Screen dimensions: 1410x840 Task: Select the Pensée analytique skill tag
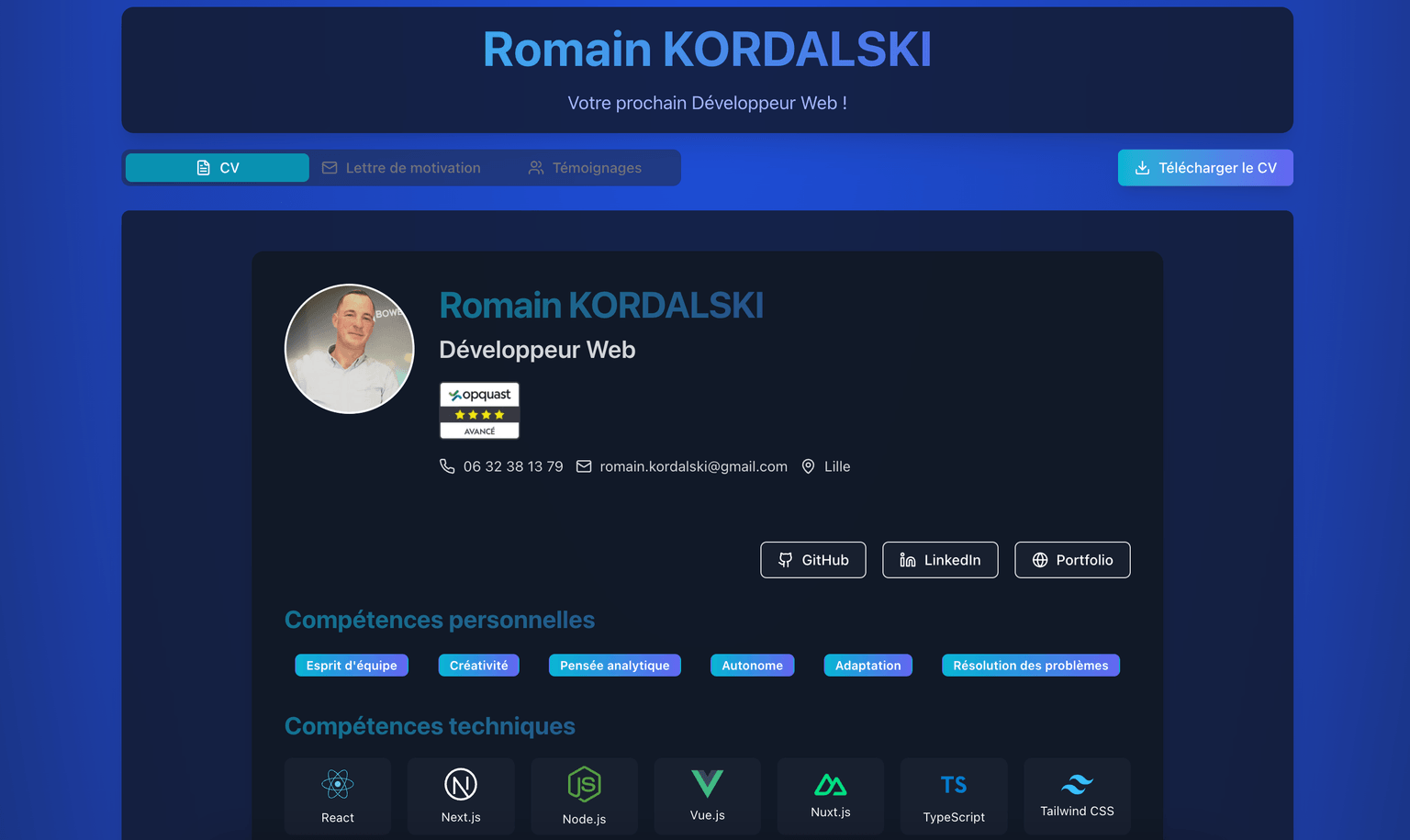click(615, 666)
